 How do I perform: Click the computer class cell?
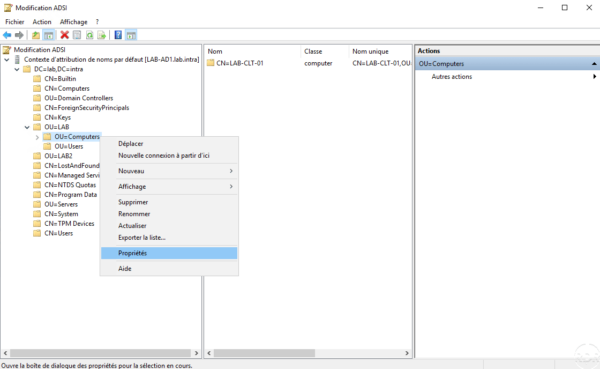318,63
